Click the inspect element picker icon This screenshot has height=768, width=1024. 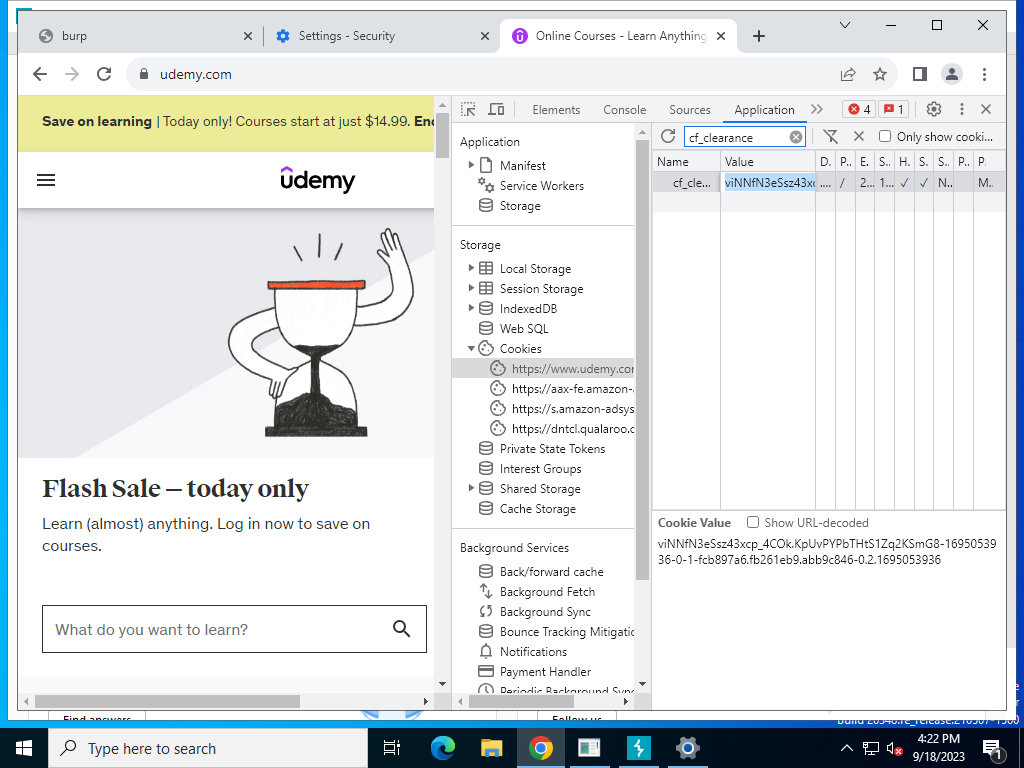point(468,110)
